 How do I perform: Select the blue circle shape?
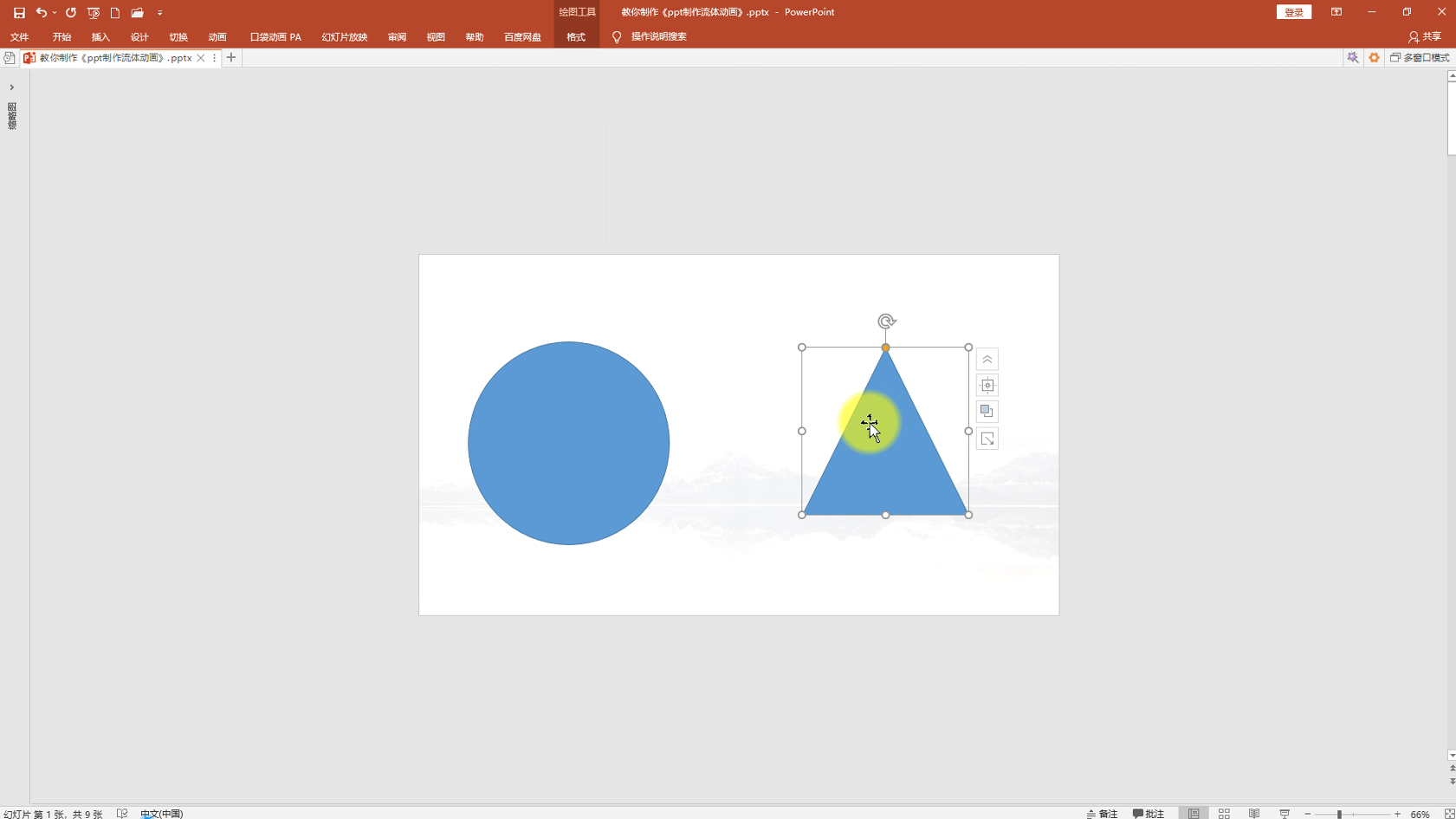click(x=569, y=443)
